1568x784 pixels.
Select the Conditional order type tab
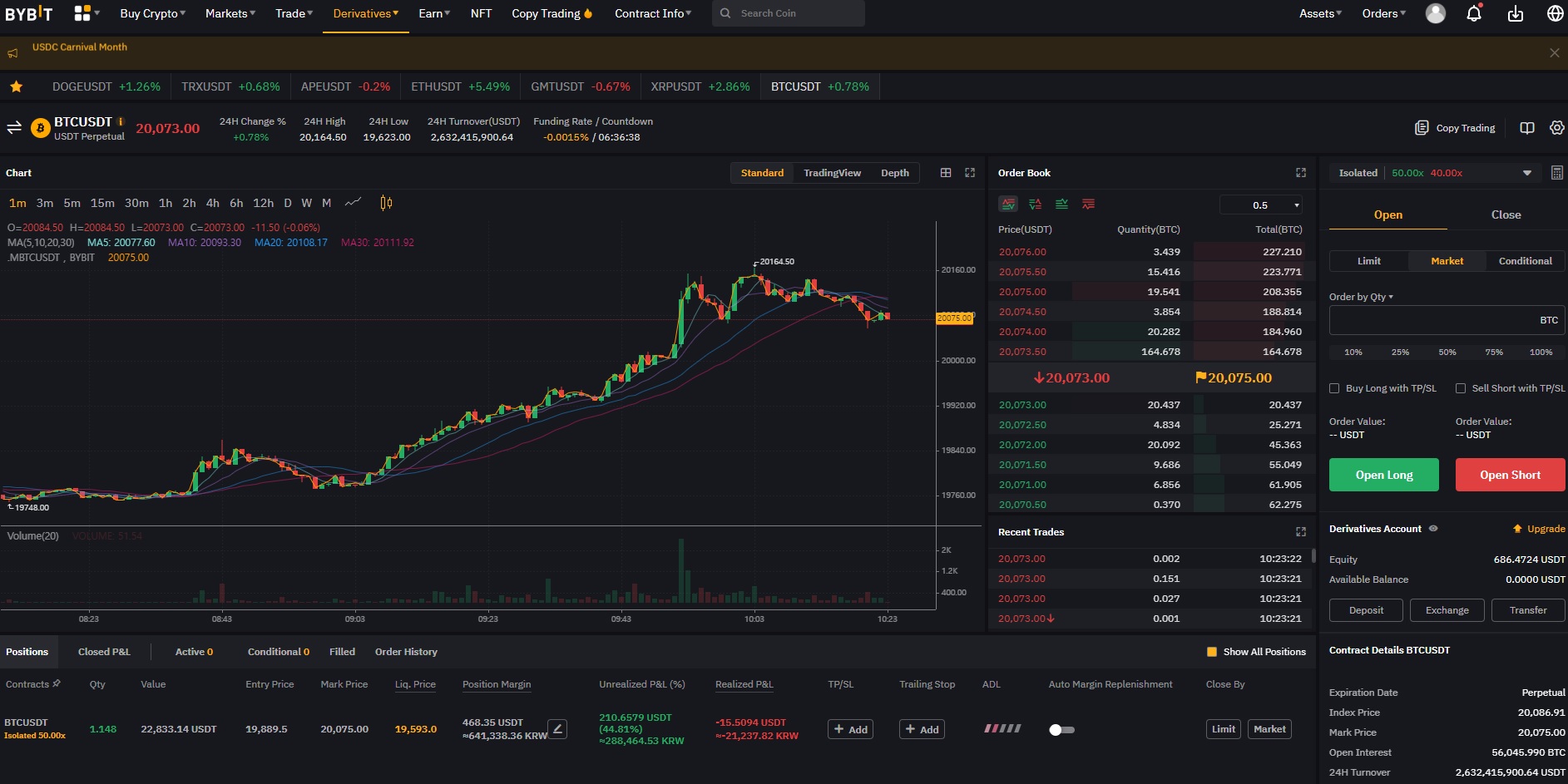tap(1526, 261)
